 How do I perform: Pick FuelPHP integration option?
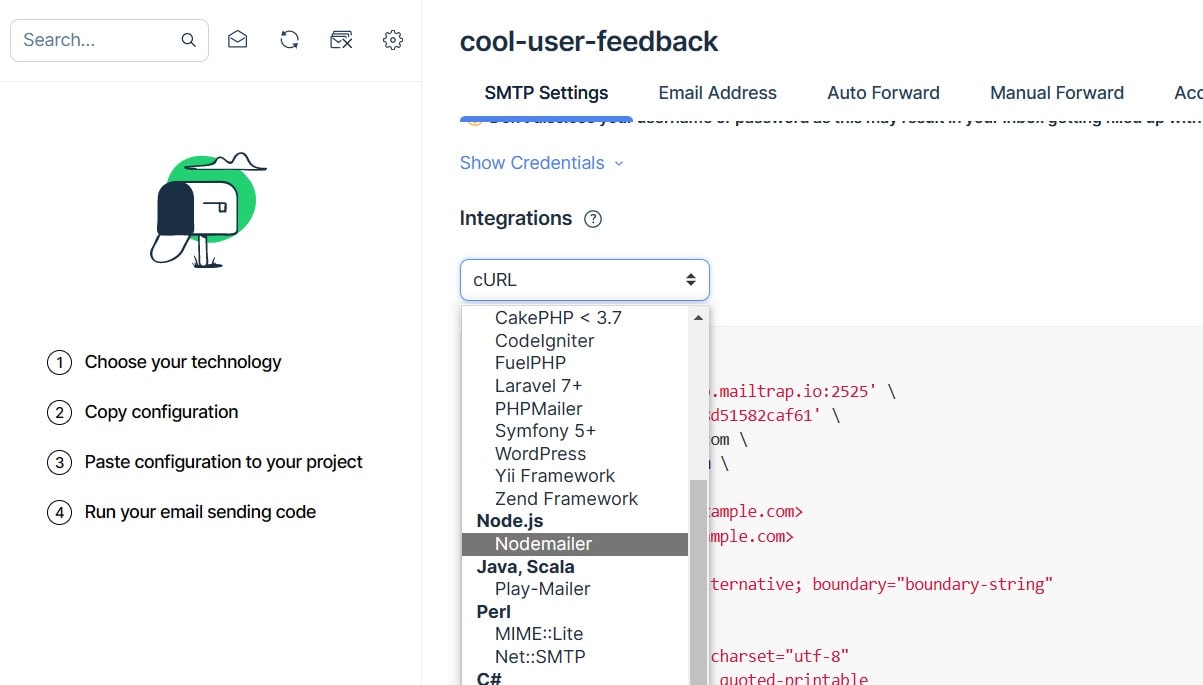pyautogui.click(x=575, y=363)
